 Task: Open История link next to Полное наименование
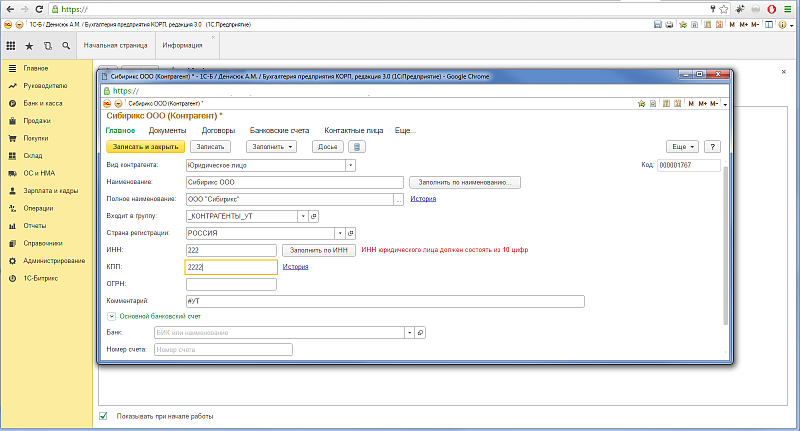(x=423, y=199)
